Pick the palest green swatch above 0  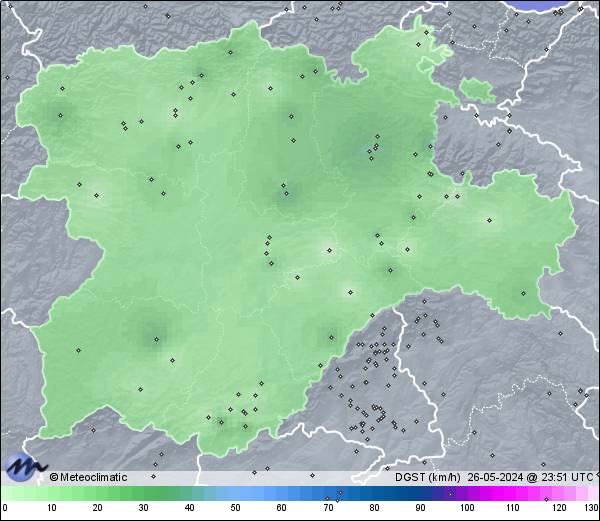[6, 493]
